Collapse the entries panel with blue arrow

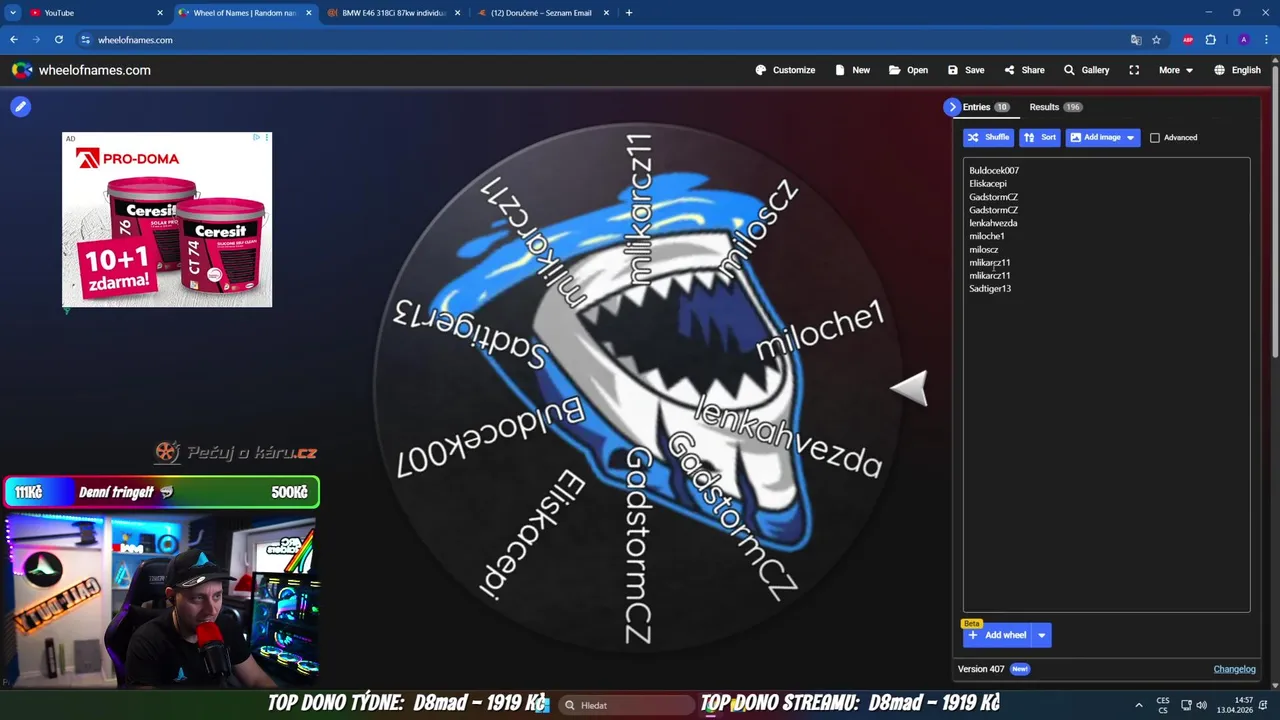pos(952,107)
